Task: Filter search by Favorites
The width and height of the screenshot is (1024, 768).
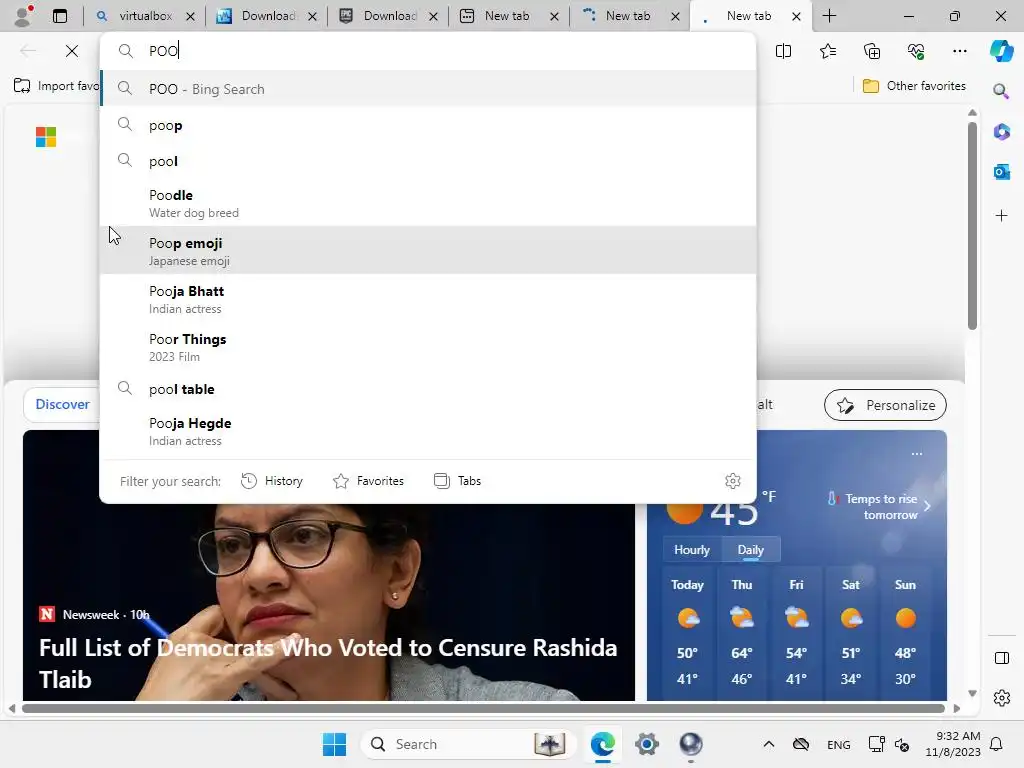Action: [368, 481]
